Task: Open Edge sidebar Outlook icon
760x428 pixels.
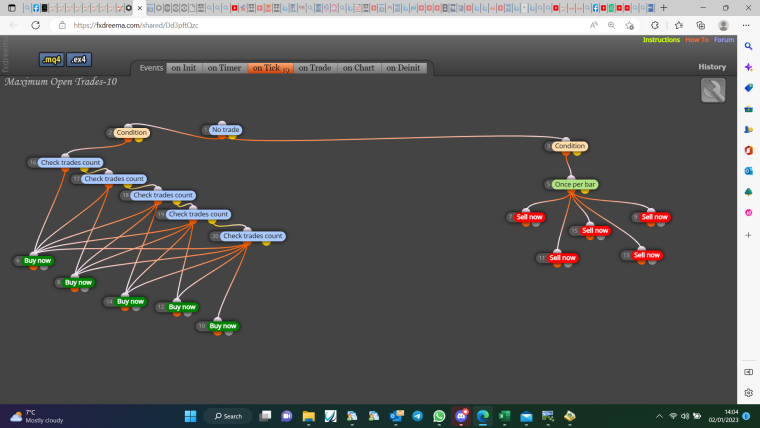Action: coord(748,171)
